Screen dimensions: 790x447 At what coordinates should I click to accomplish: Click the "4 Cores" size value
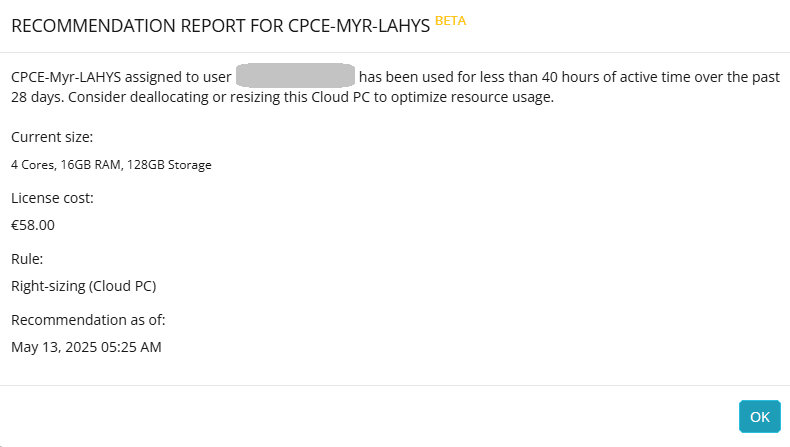click(x=30, y=165)
